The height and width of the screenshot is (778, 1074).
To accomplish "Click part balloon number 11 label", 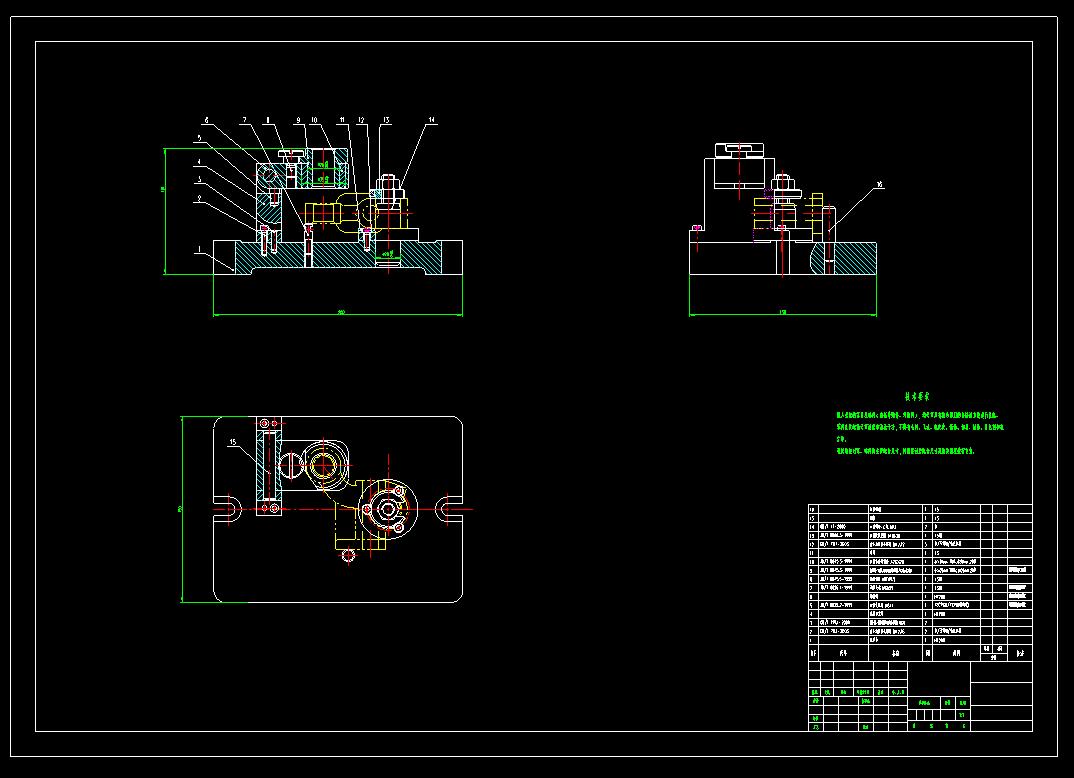I will click(342, 120).
